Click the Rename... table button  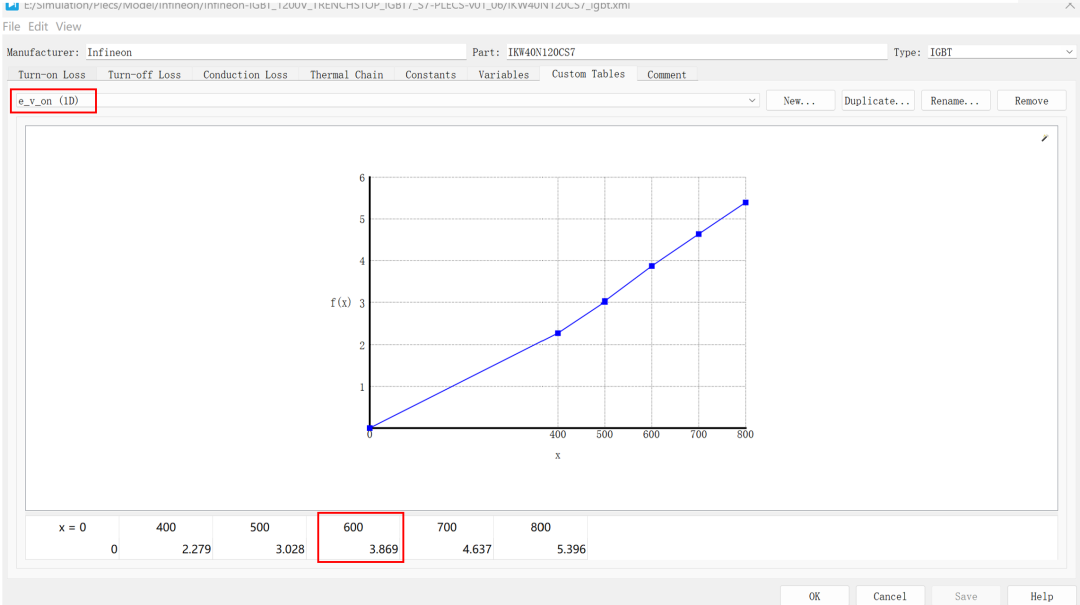(x=955, y=101)
